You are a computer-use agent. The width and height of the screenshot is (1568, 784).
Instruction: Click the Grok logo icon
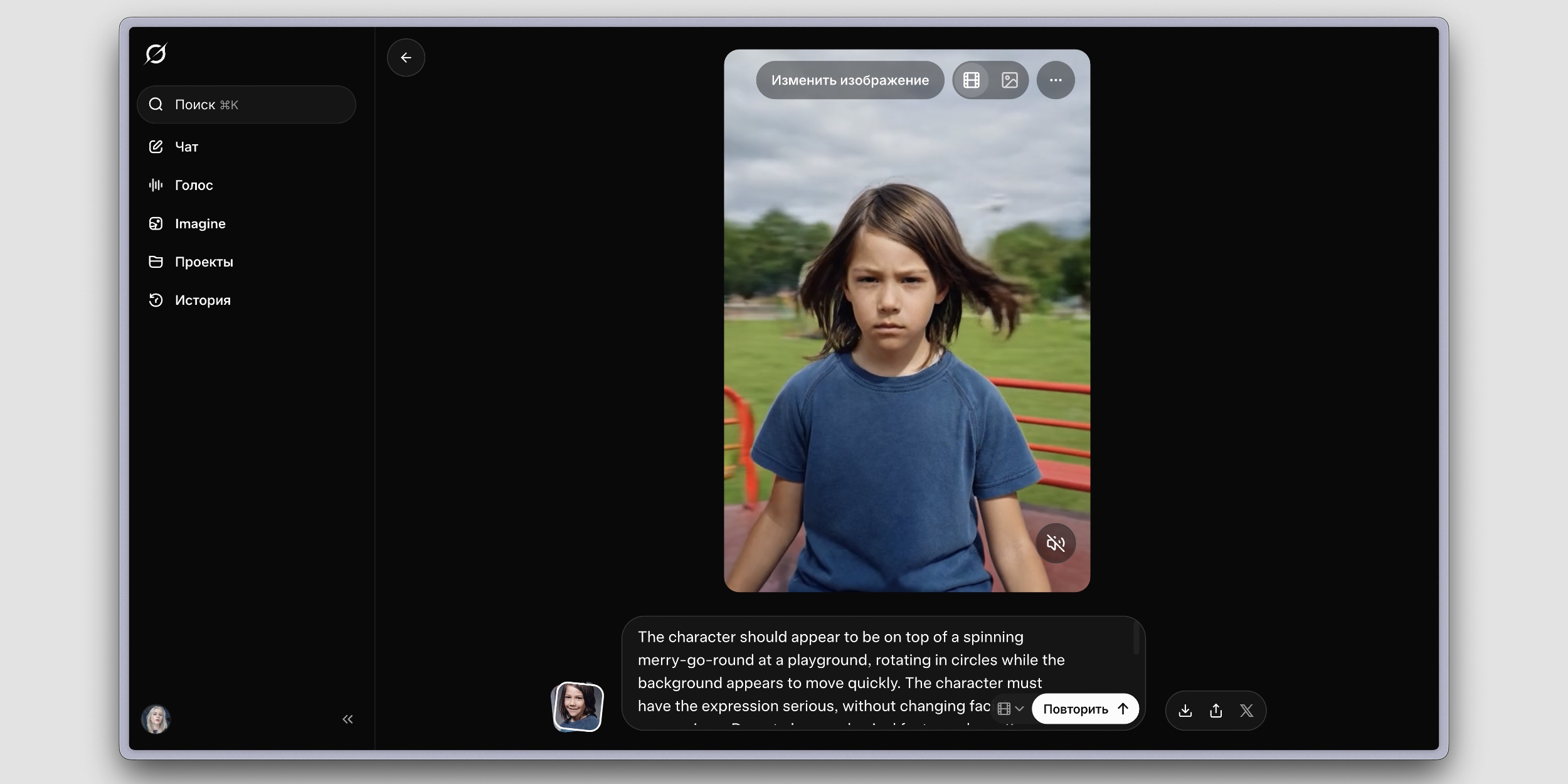tap(156, 54)
